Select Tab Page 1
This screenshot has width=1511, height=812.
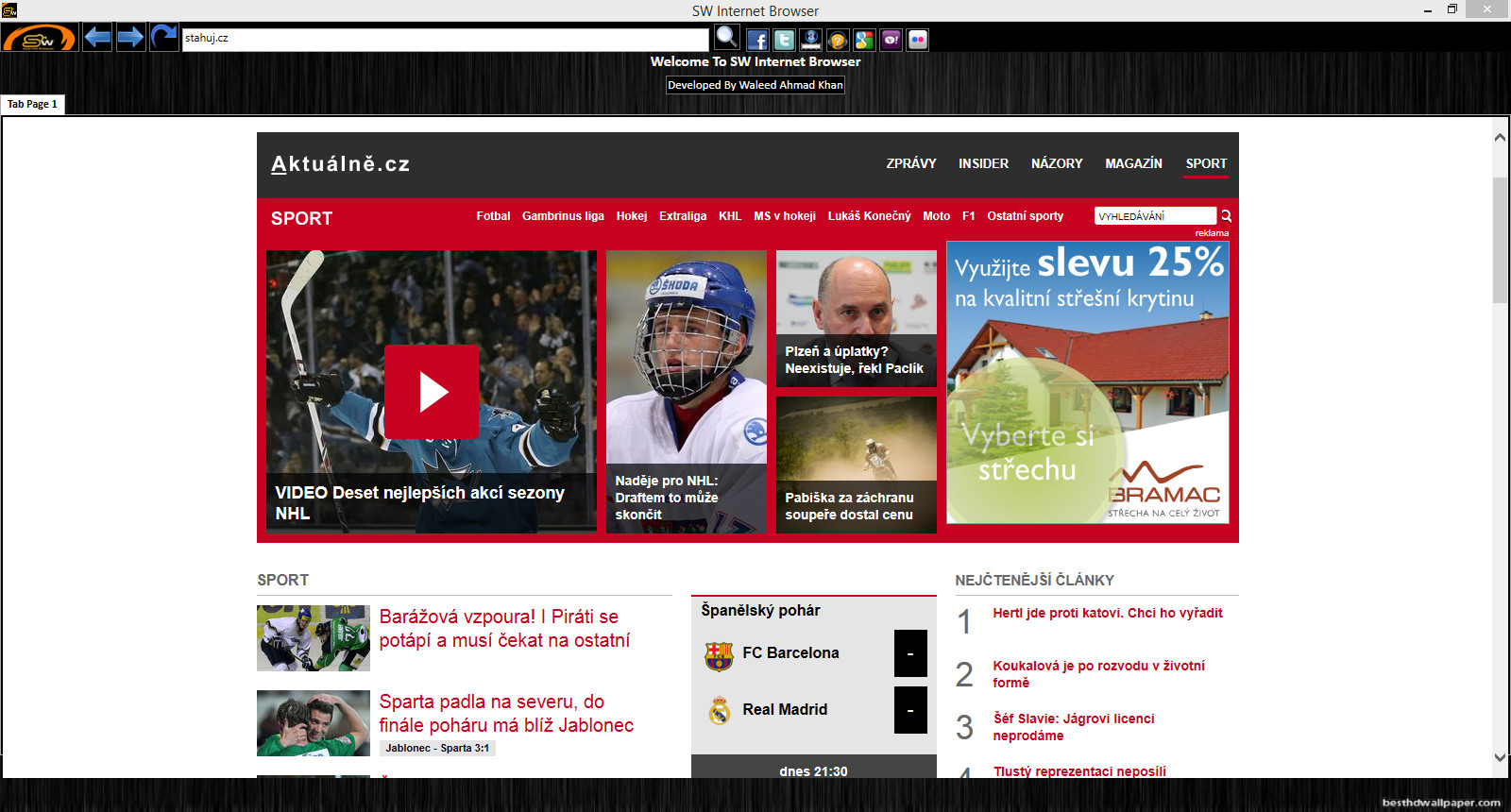click(33, 104)
